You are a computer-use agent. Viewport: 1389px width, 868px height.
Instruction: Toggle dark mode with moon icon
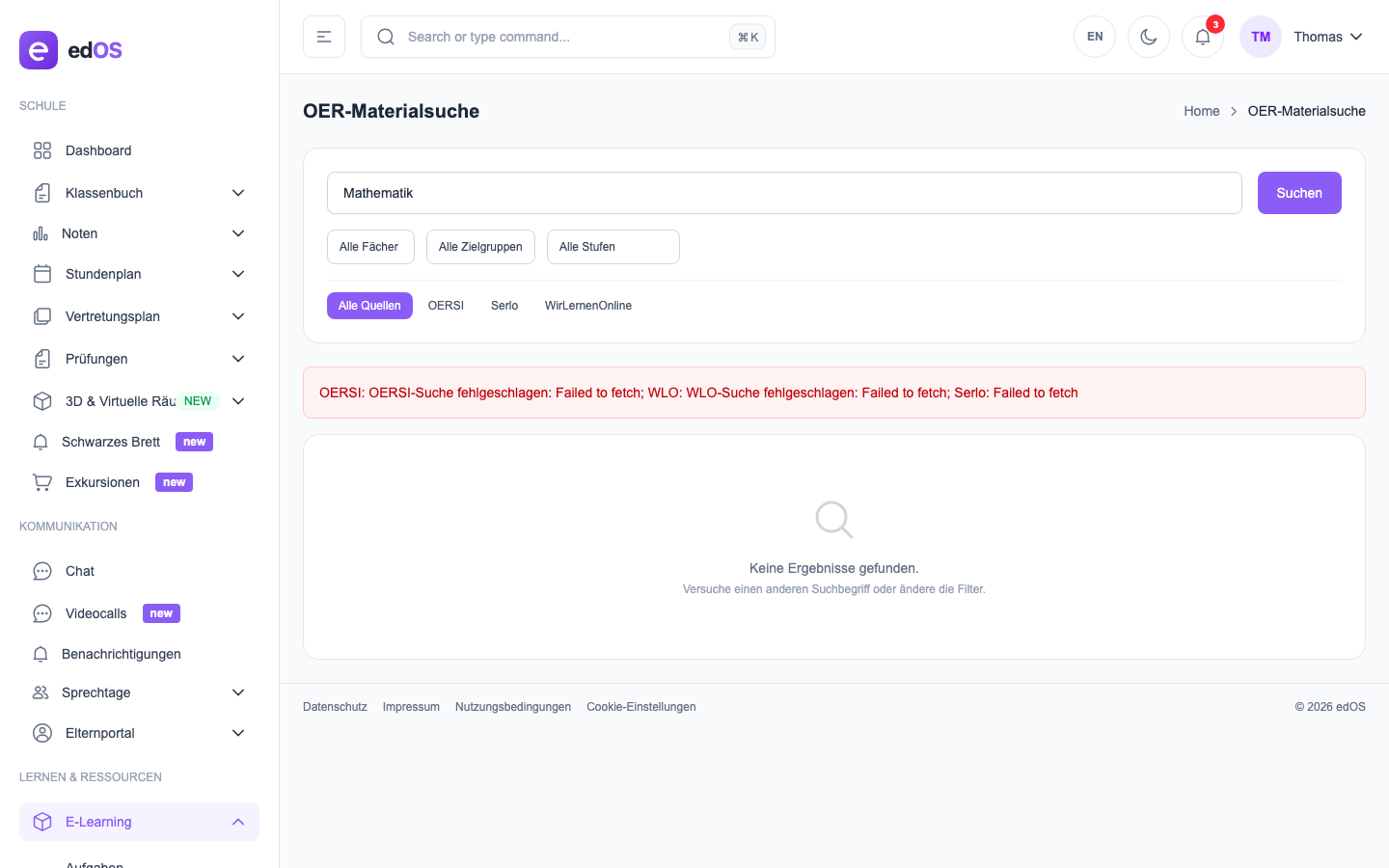(x=1149, y=37)
